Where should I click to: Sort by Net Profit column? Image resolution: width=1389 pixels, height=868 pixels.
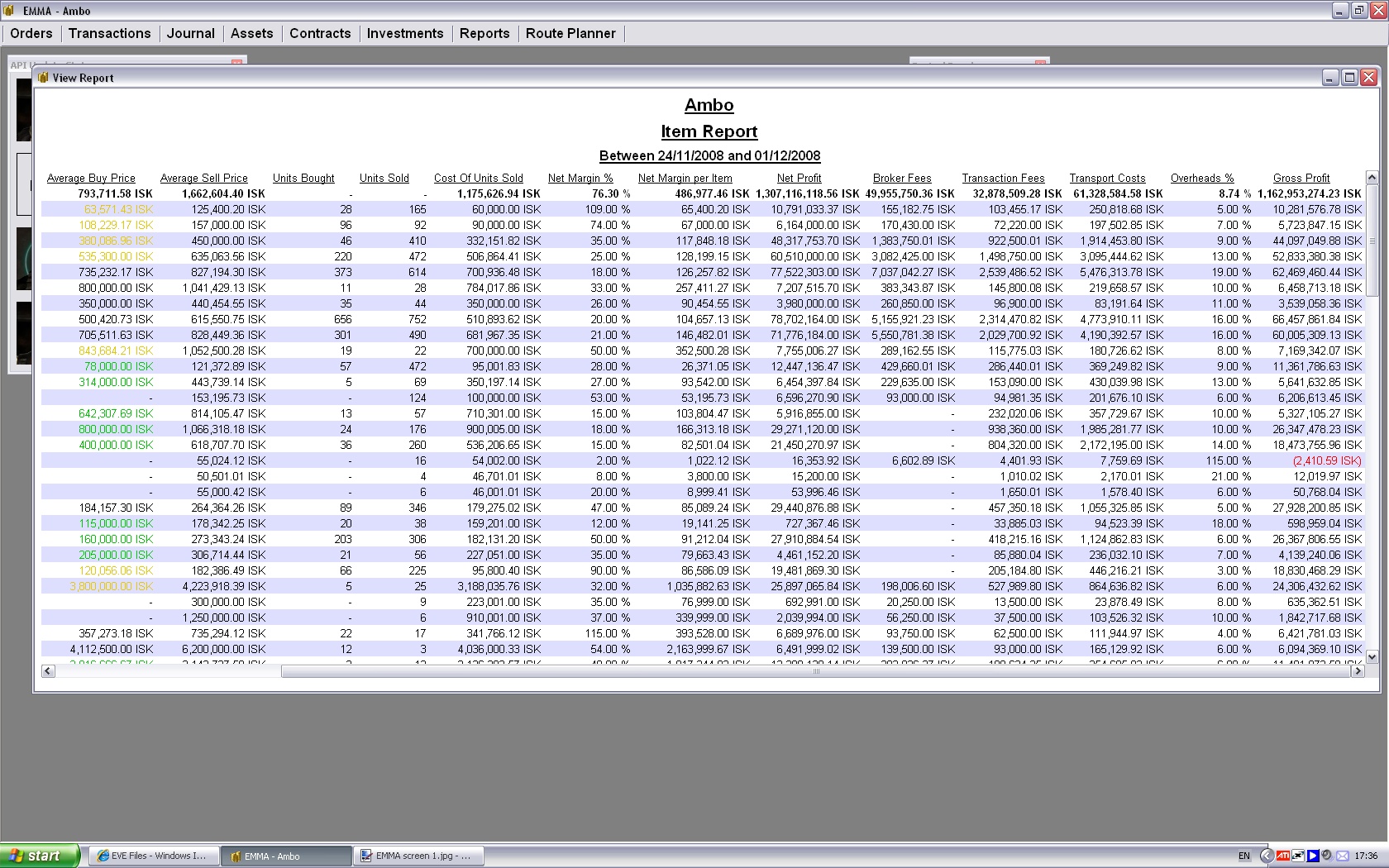[800, 178]
